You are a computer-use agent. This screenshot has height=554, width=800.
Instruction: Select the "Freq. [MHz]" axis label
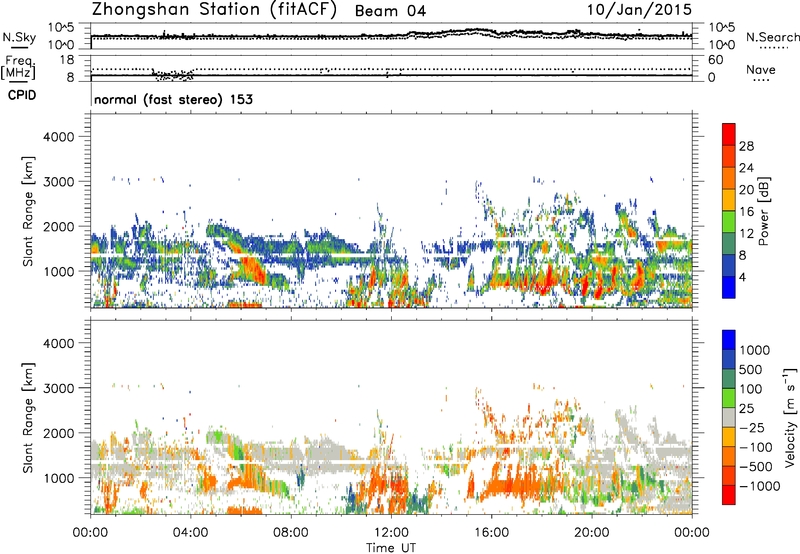pyautogui.click(x=19, y=68)
